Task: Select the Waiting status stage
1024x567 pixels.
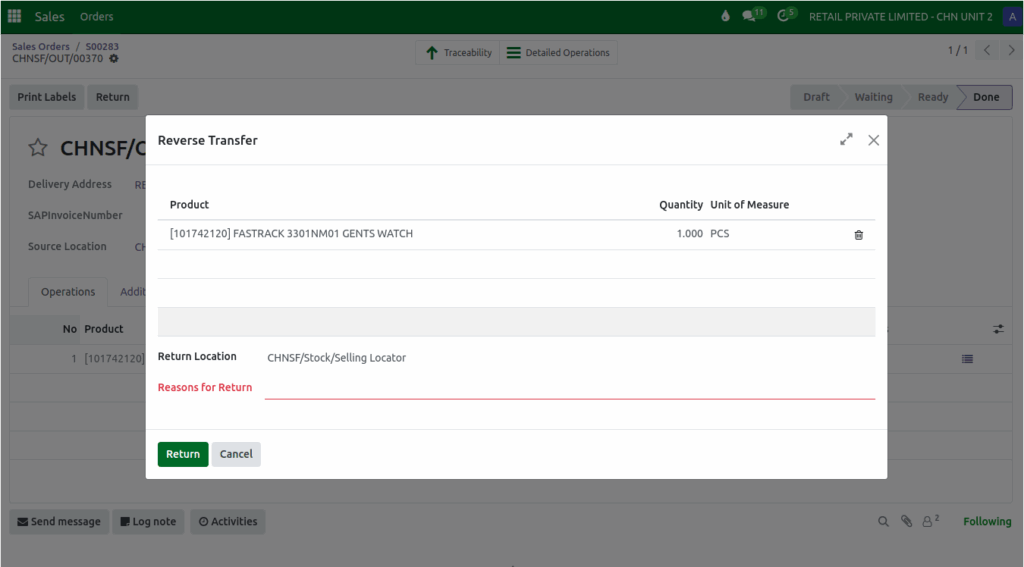Action: click(x=873, y=97)
